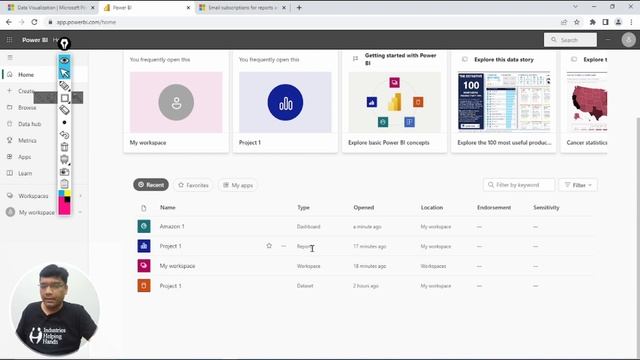Switch to the Data Visualization browser tab
Viewport: 640px width, 360px height.
[51, 7]
